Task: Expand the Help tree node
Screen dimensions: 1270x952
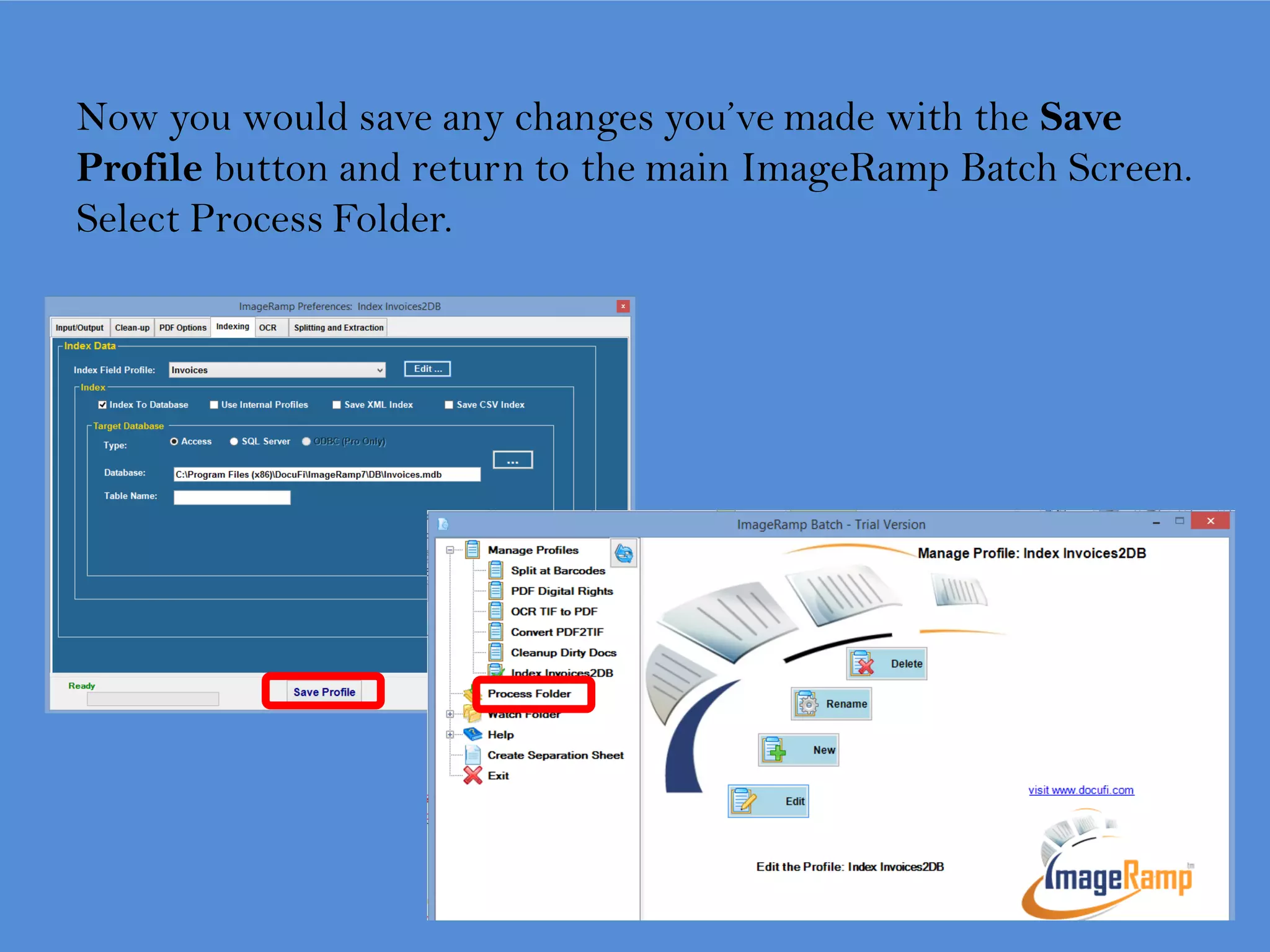Action: [450, 734]
